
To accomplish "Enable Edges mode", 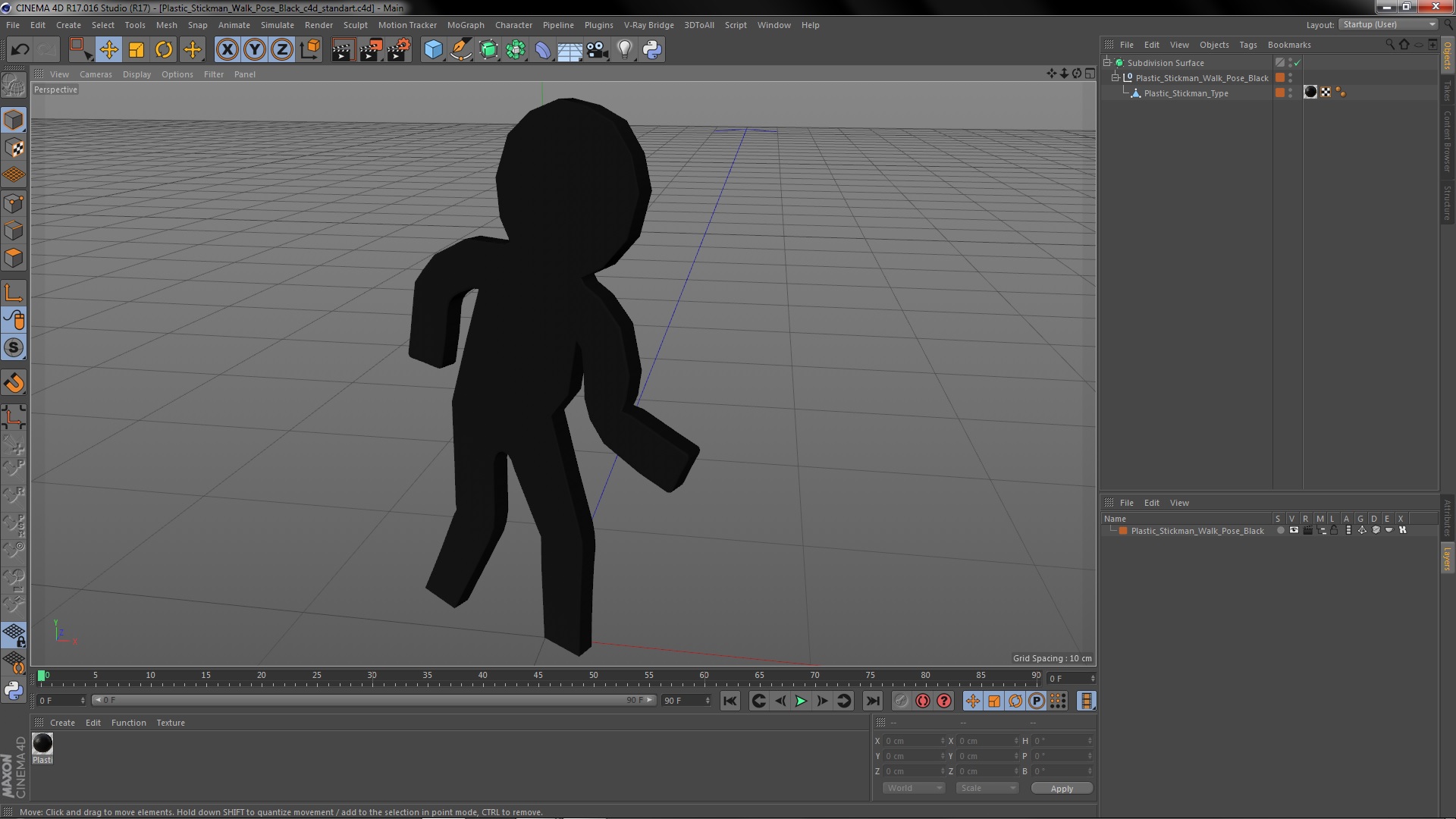I will pos(14,231).
